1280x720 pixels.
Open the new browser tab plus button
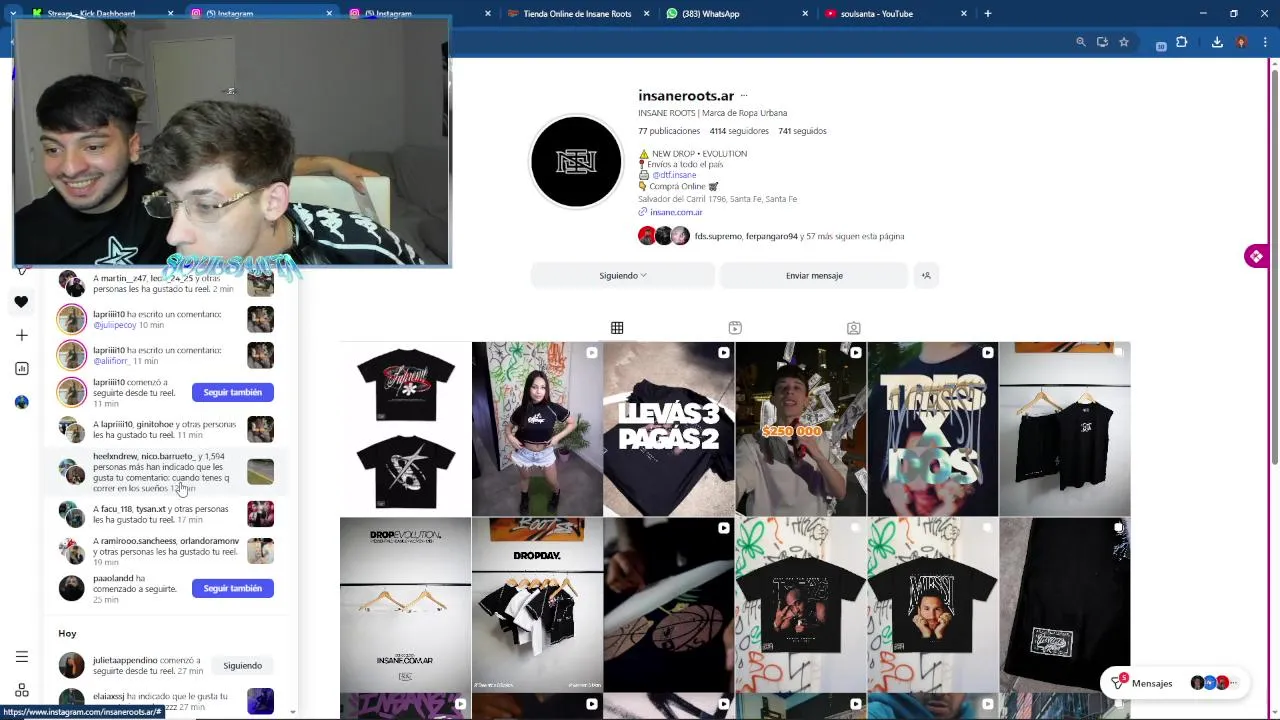pos(987,13)
